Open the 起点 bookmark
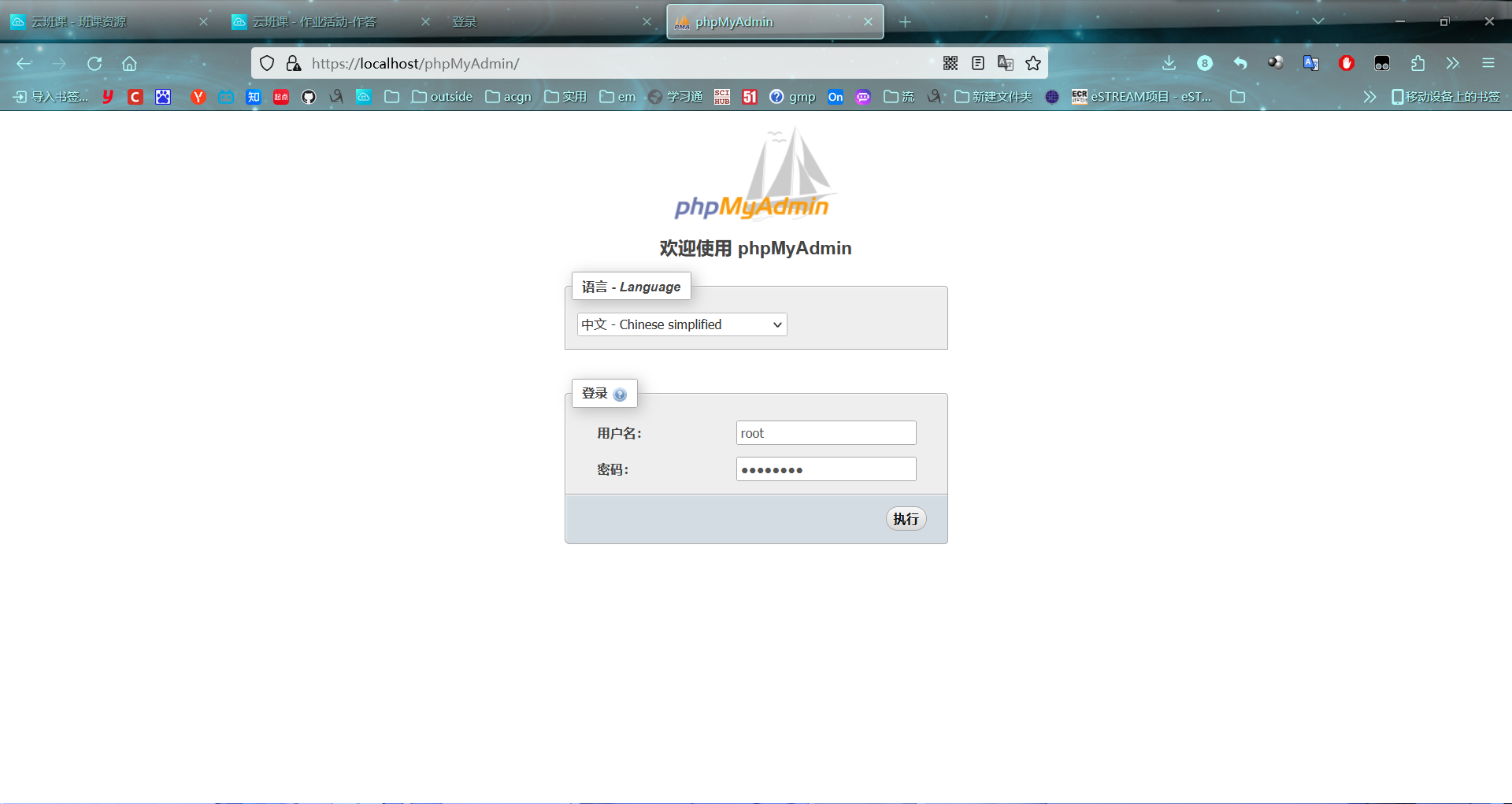 281,97
